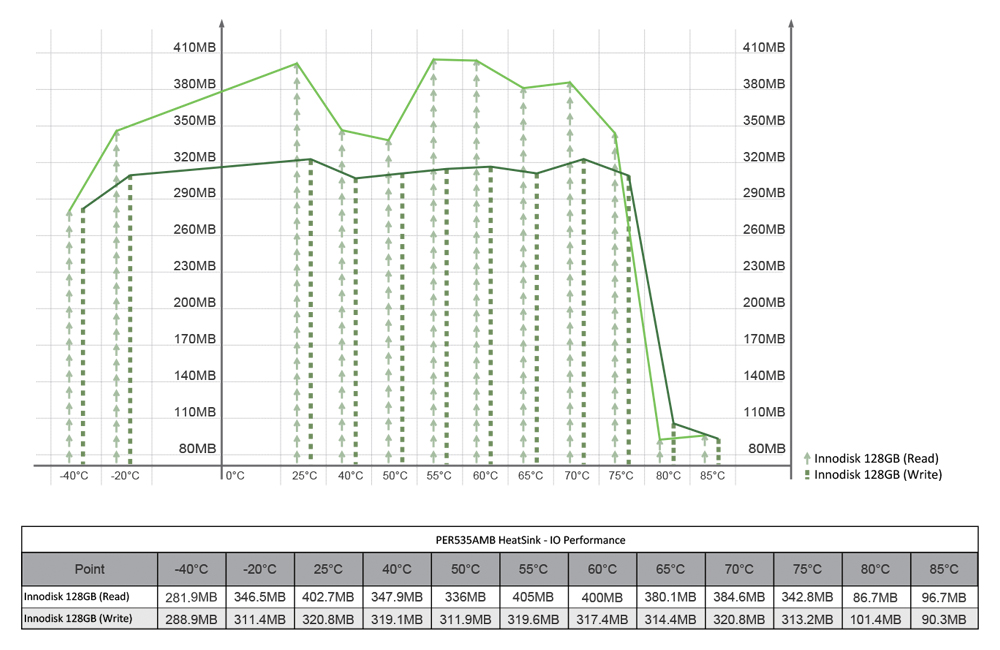Image resolution: width=1000 pixels, height=650 pixels.
Task: Select the 0°C label on the x-axis
Action: (x=235, y=476)
